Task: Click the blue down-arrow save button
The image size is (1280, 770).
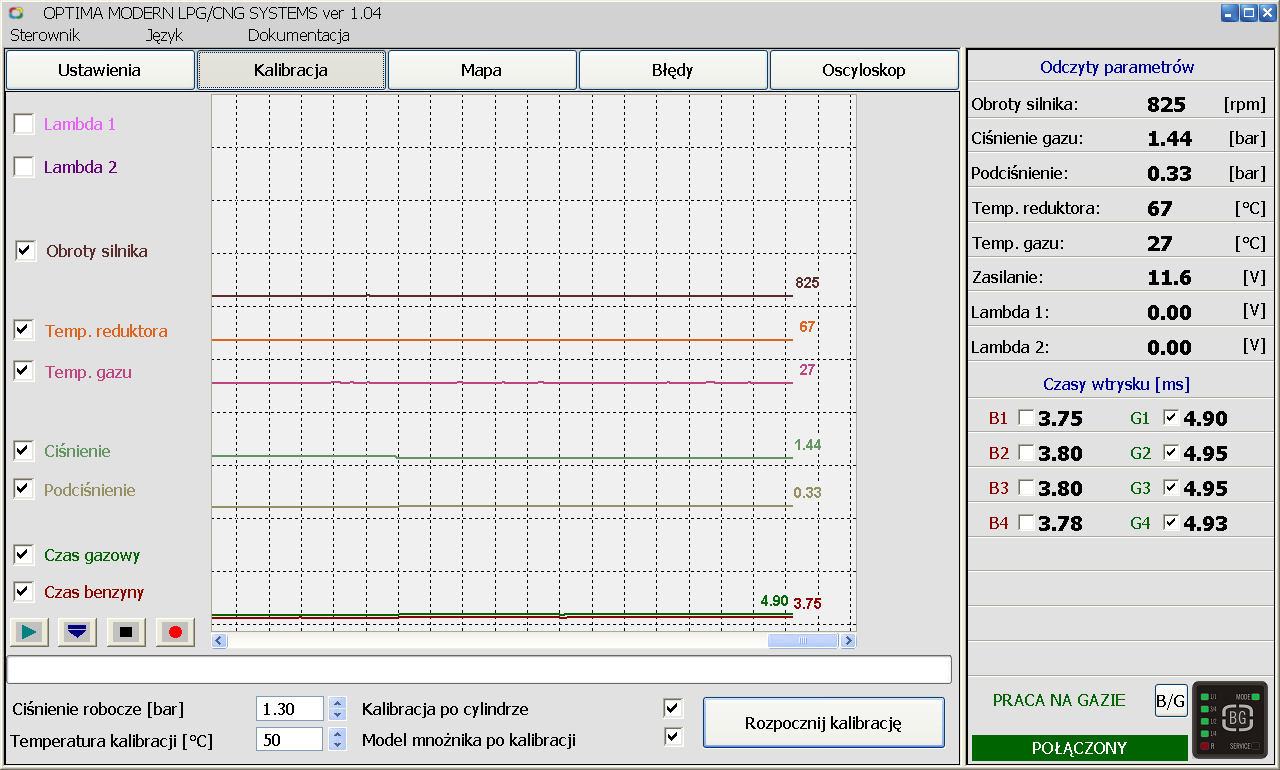Action: coord(78,632)
